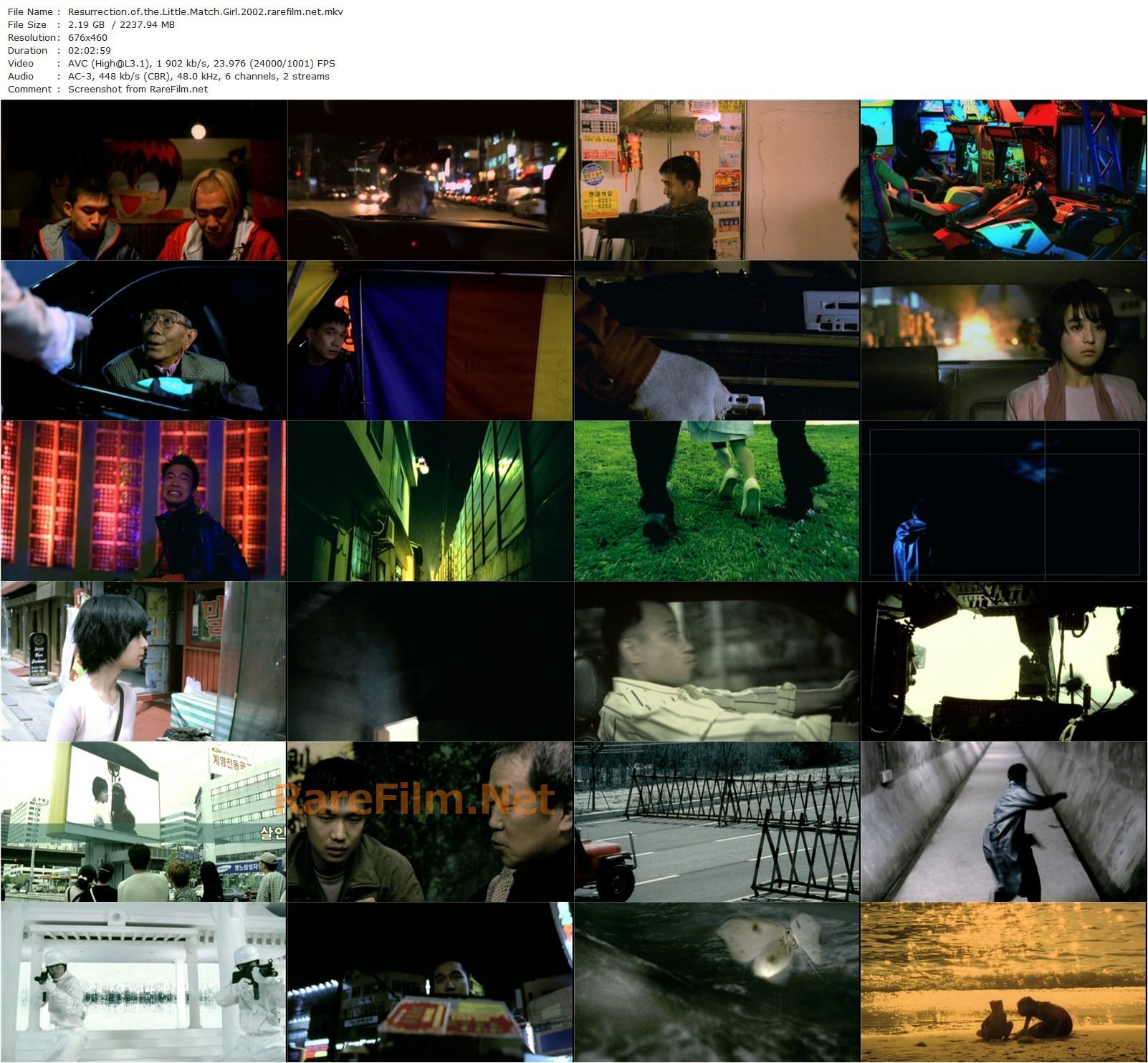The height and width of the screenshot is (1063, 1148).
Task: Open thumbnail of person running through corridor
Action: pyautogui.click(x=1003, y=822)
